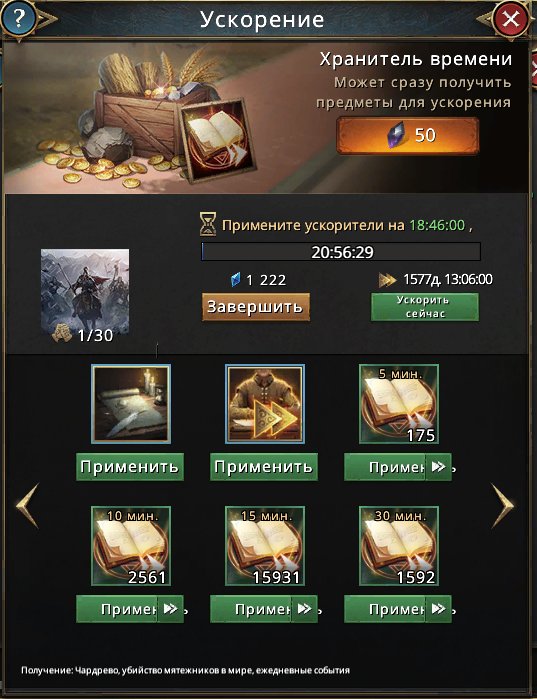Viewport: 537px width, 699px height.
Task: Select the 30 мин. speedup book icon
Action: tap(399, 546)
